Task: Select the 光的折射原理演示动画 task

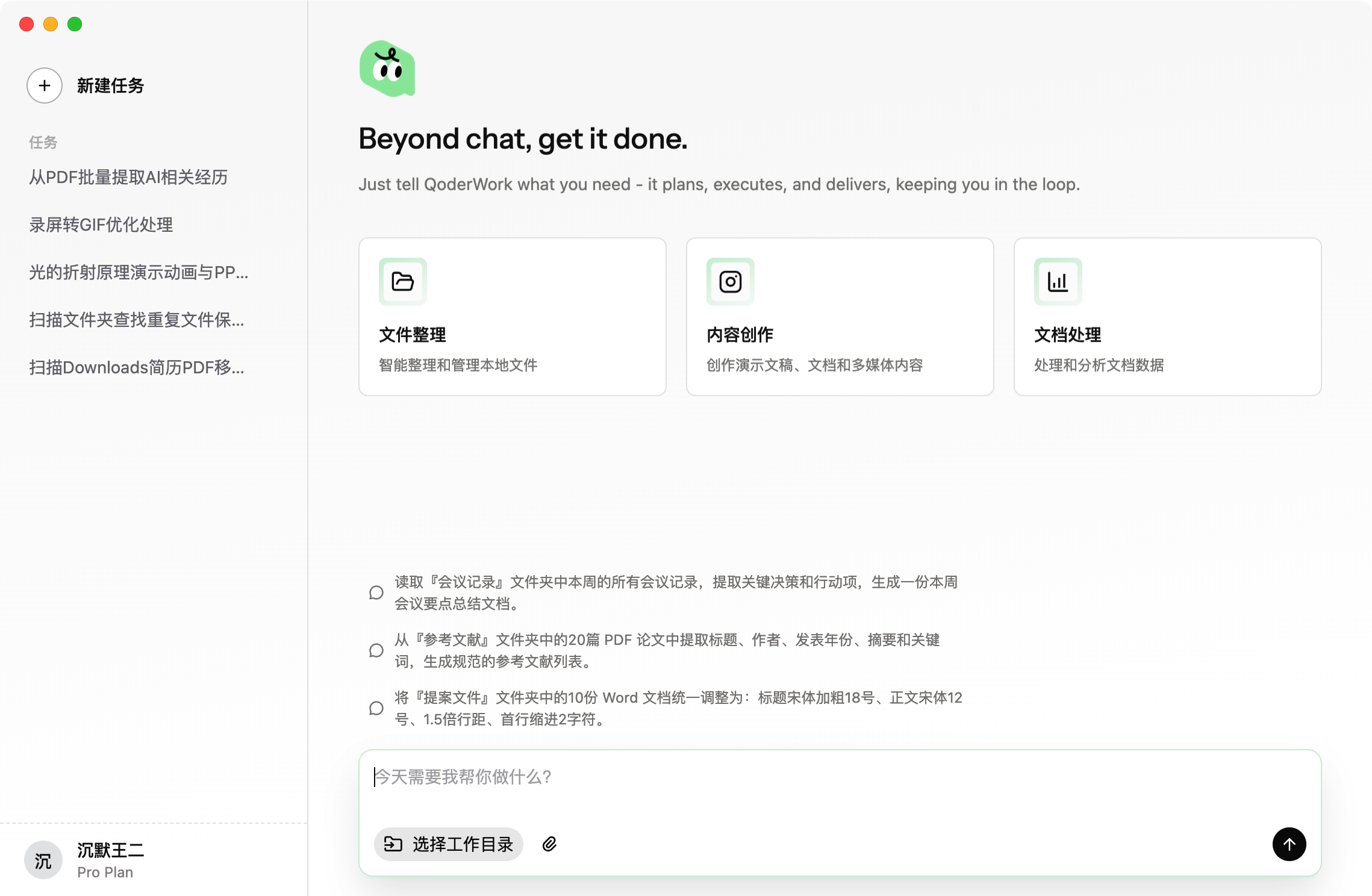Action: (139, 272)
